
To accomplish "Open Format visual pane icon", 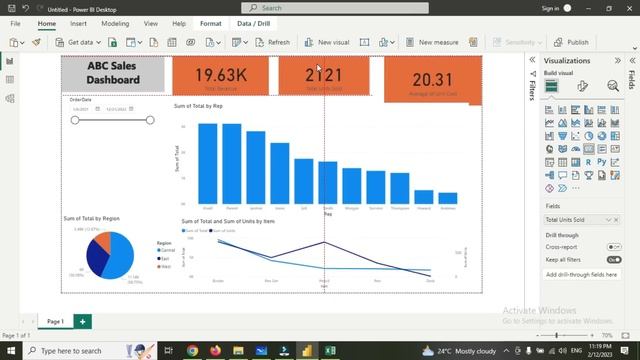I will [582, 86].
